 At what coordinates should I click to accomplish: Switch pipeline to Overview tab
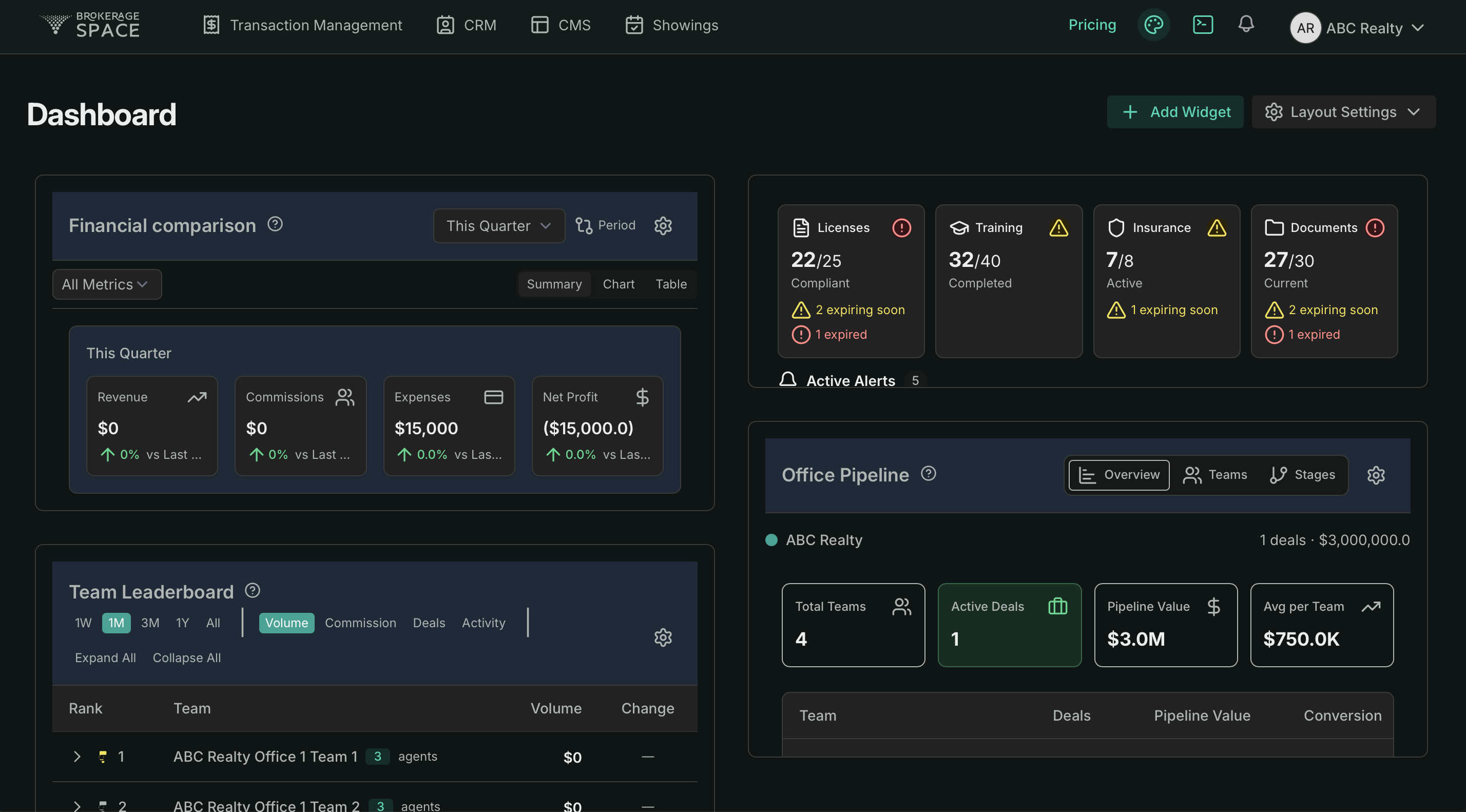click(1119, 475)
